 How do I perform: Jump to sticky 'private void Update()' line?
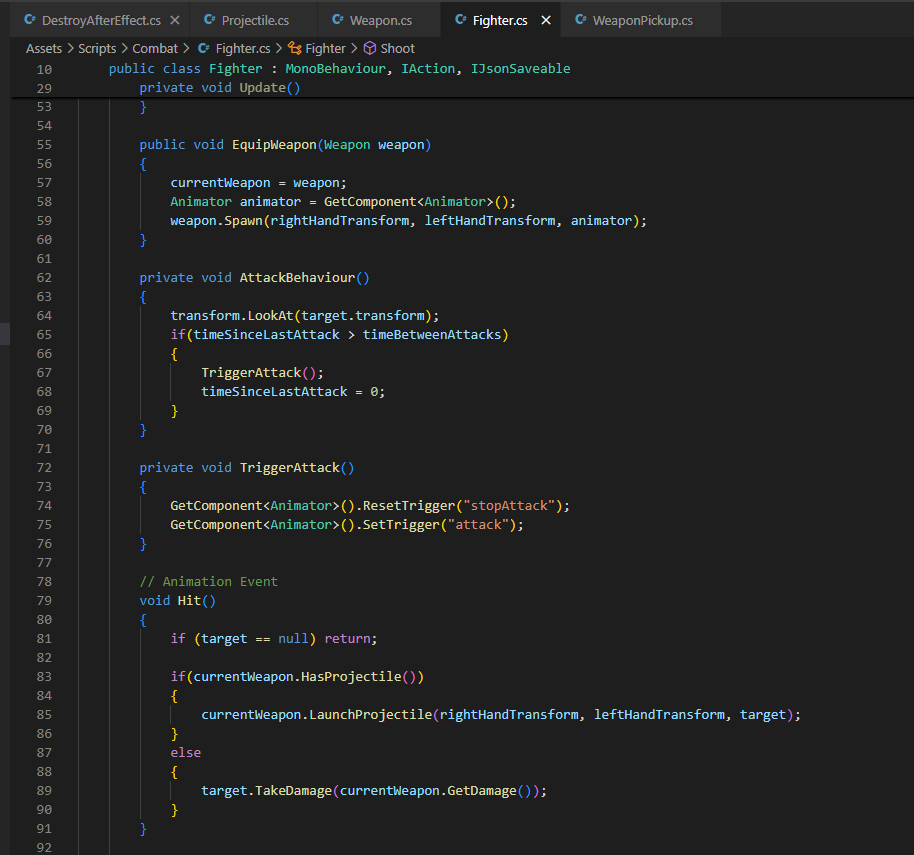tap(220, 88)
